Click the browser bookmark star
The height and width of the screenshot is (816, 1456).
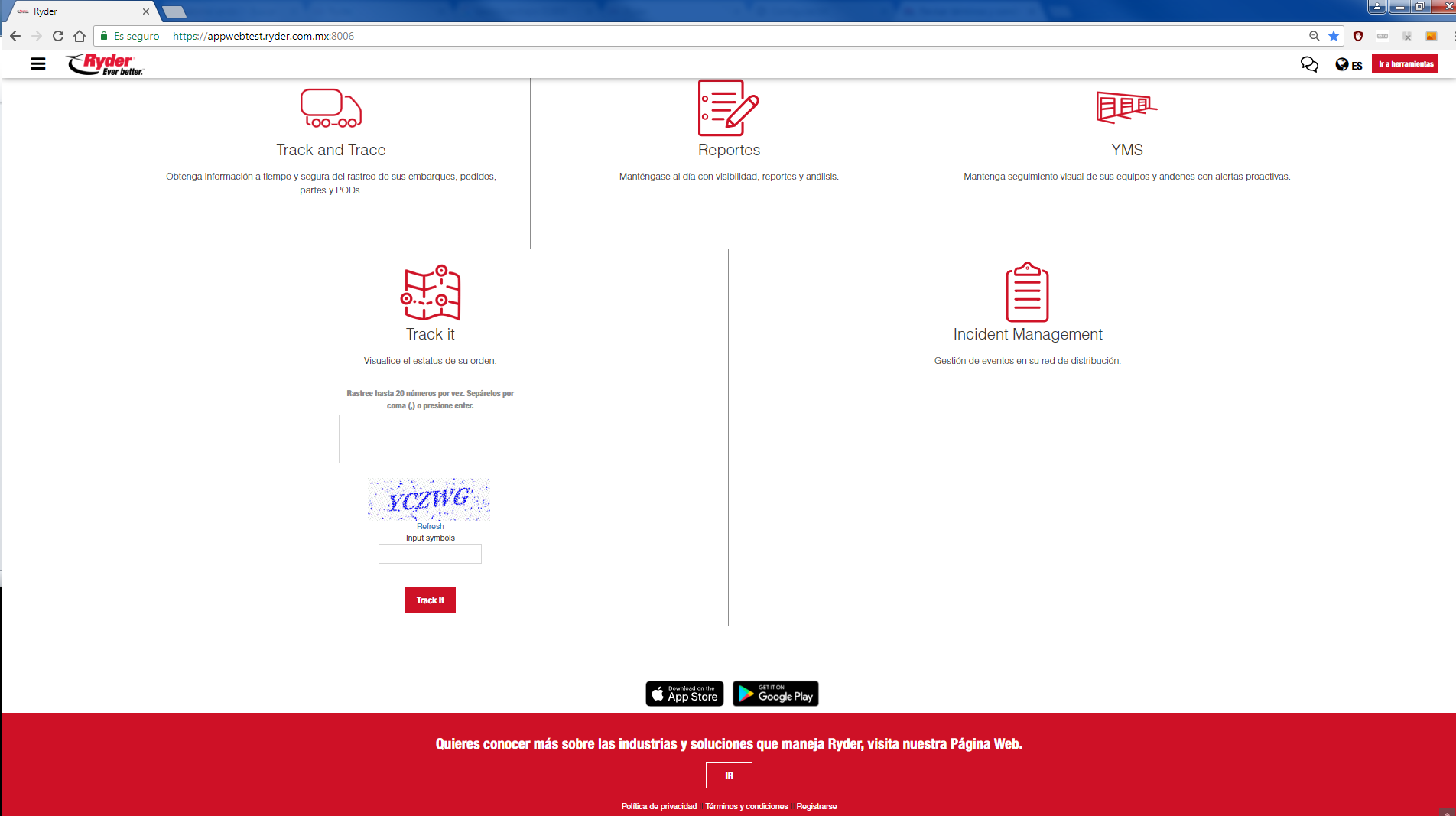pyautogui.click(x=1334, y=36)
